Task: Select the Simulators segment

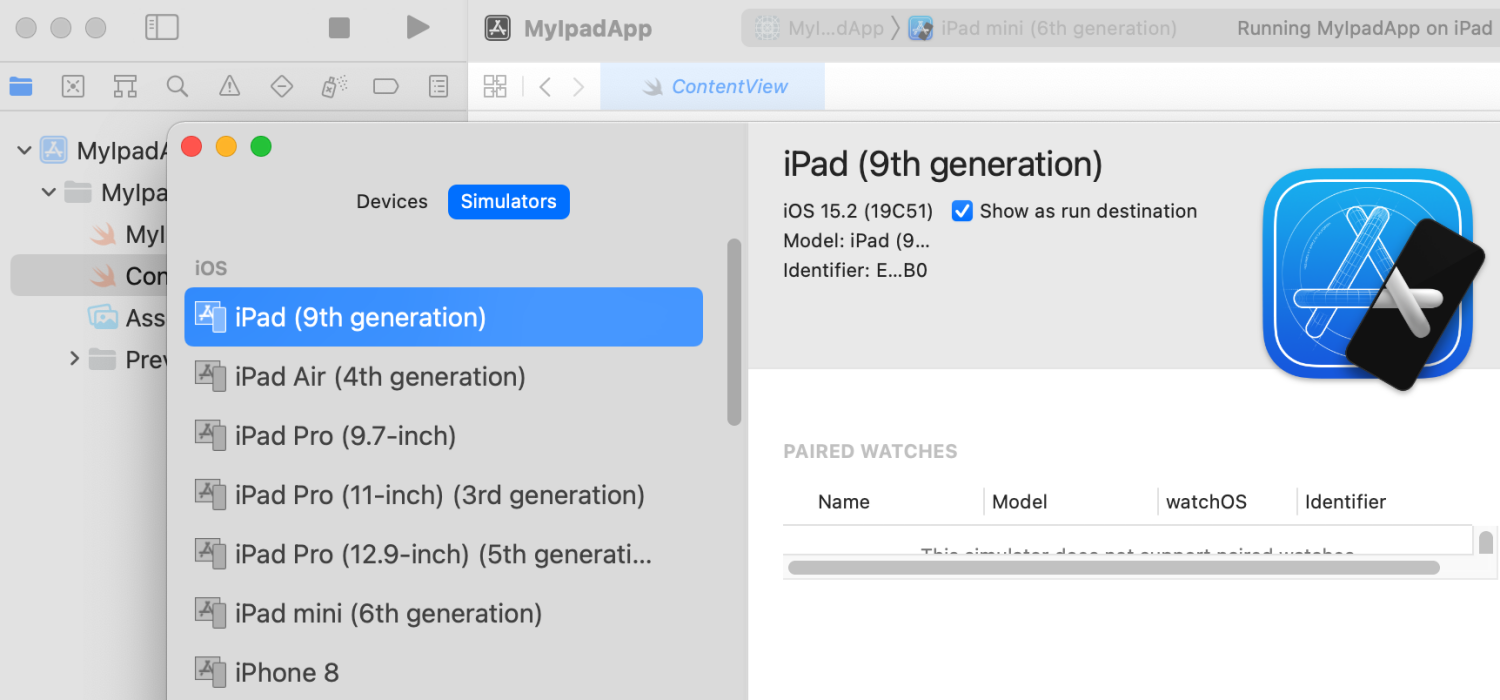Action: (508, 201)
